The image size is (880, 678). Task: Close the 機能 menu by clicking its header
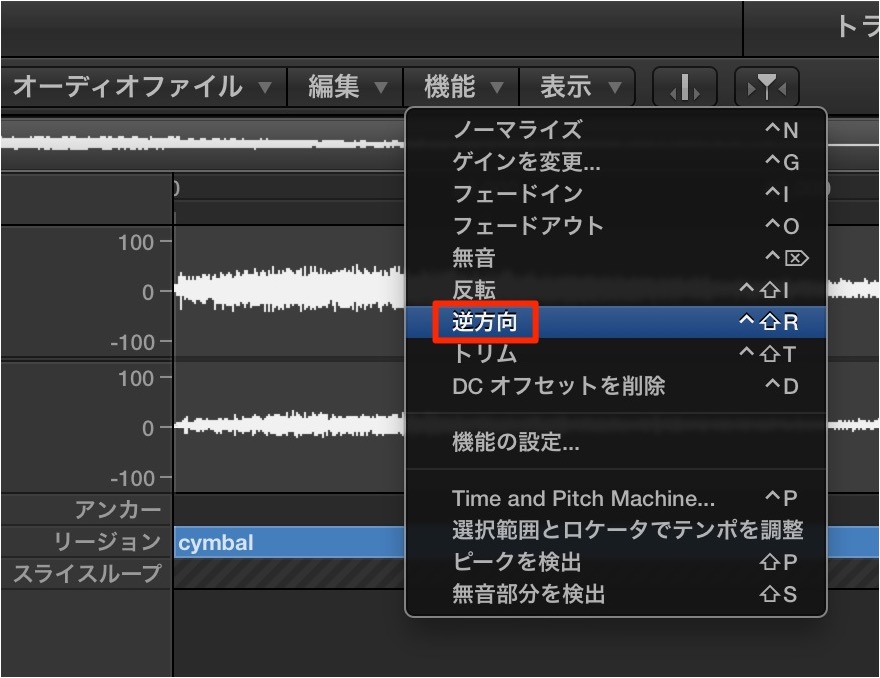tap(461, 87)
